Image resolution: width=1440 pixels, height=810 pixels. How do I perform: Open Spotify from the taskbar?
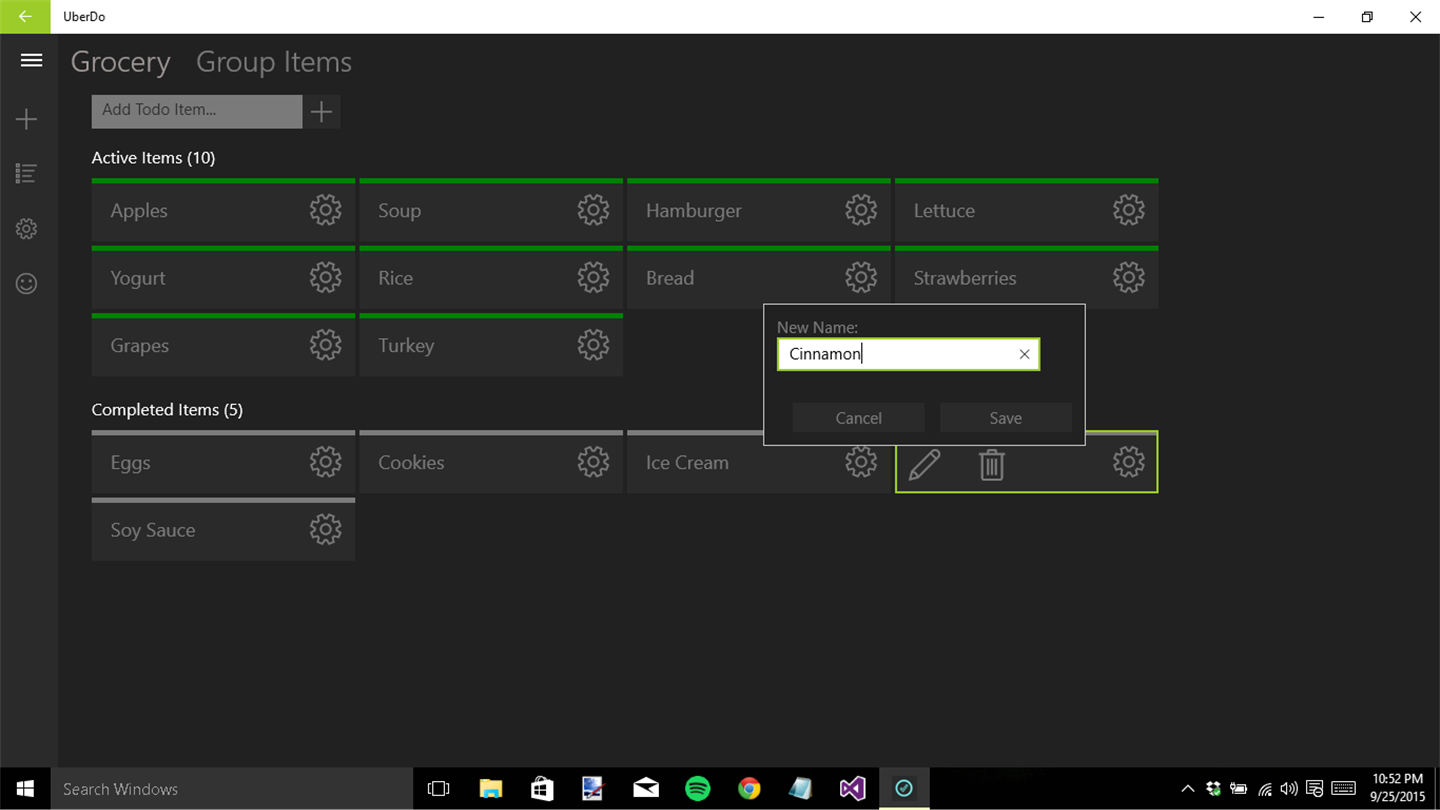pos(697,788)
